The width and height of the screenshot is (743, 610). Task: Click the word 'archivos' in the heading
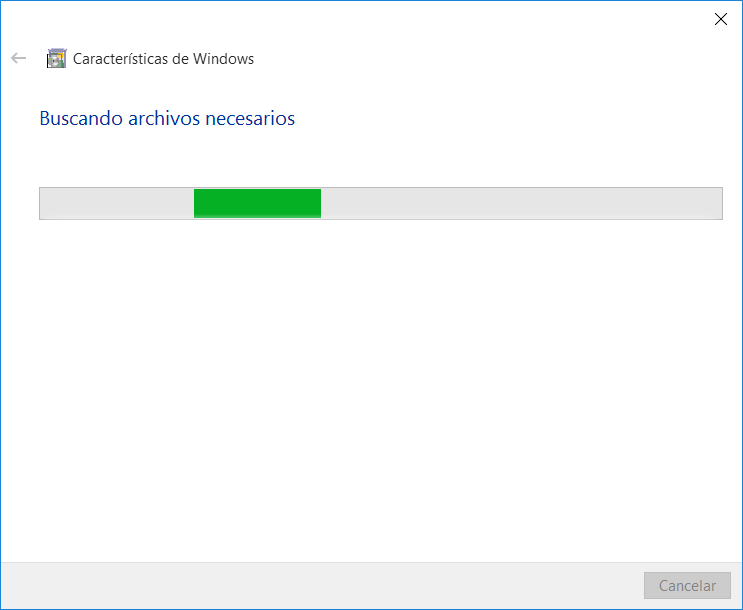click(x=164, y=118)
